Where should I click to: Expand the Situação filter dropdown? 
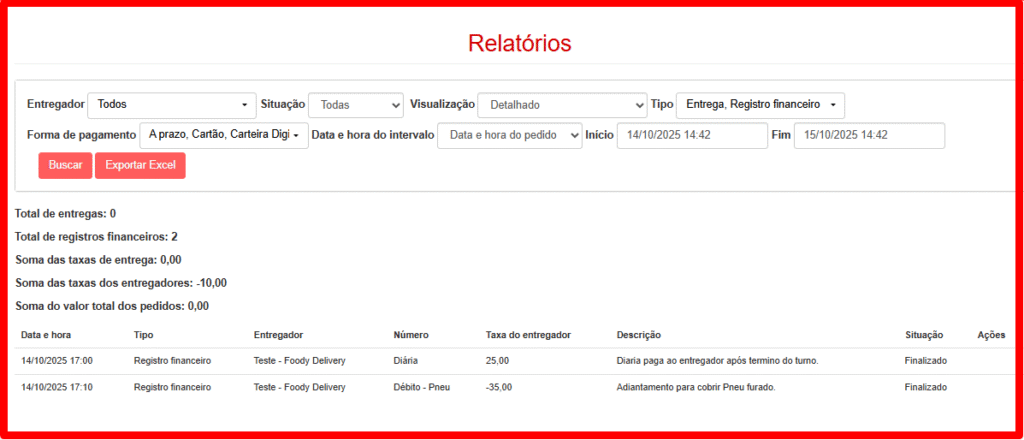[355, 105]
